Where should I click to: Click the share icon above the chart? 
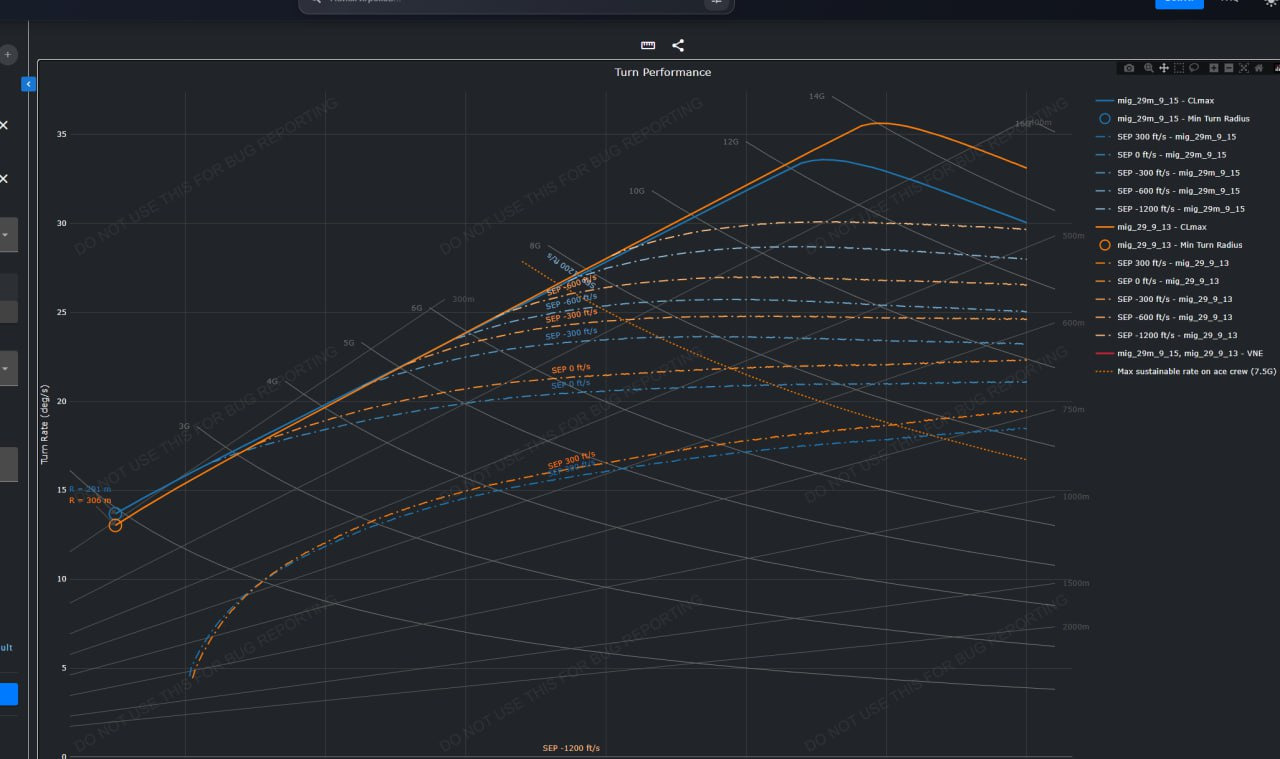pos(678,46)
